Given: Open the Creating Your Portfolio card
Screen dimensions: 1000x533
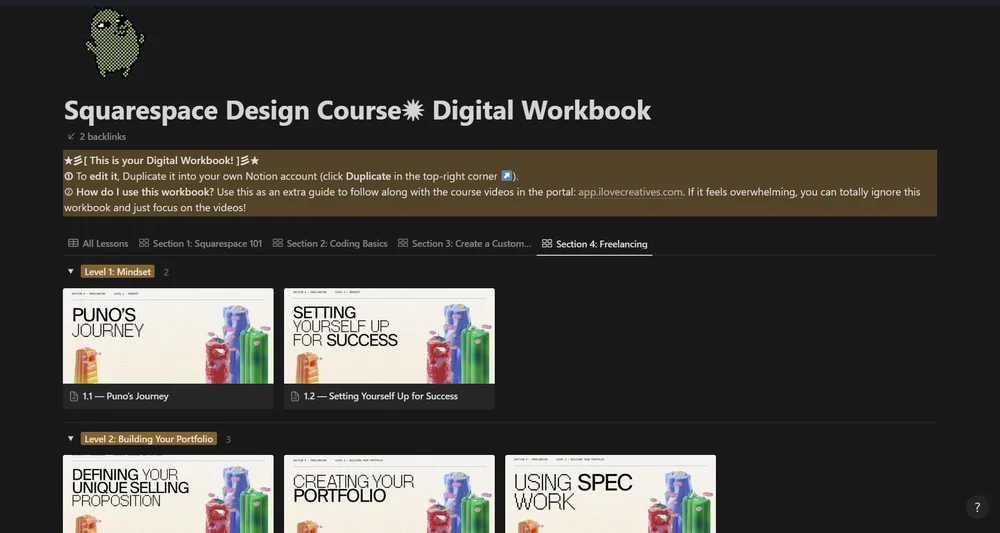Looking at the screenshot, I should 389,494.
